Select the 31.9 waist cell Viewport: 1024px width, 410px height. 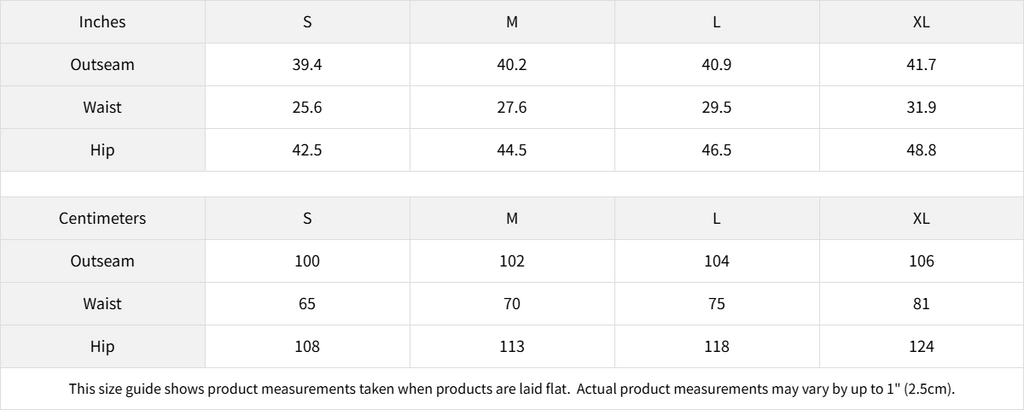click(x=921, y=108)
